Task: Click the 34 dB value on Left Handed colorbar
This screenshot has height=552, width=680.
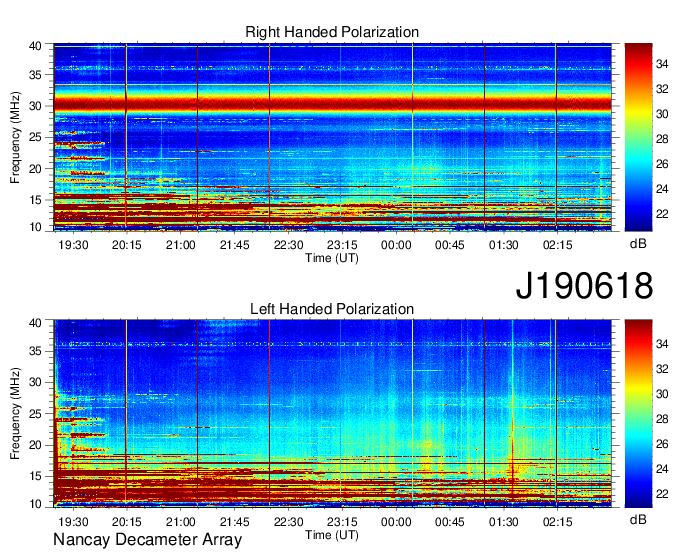Action: pos(662,344)
